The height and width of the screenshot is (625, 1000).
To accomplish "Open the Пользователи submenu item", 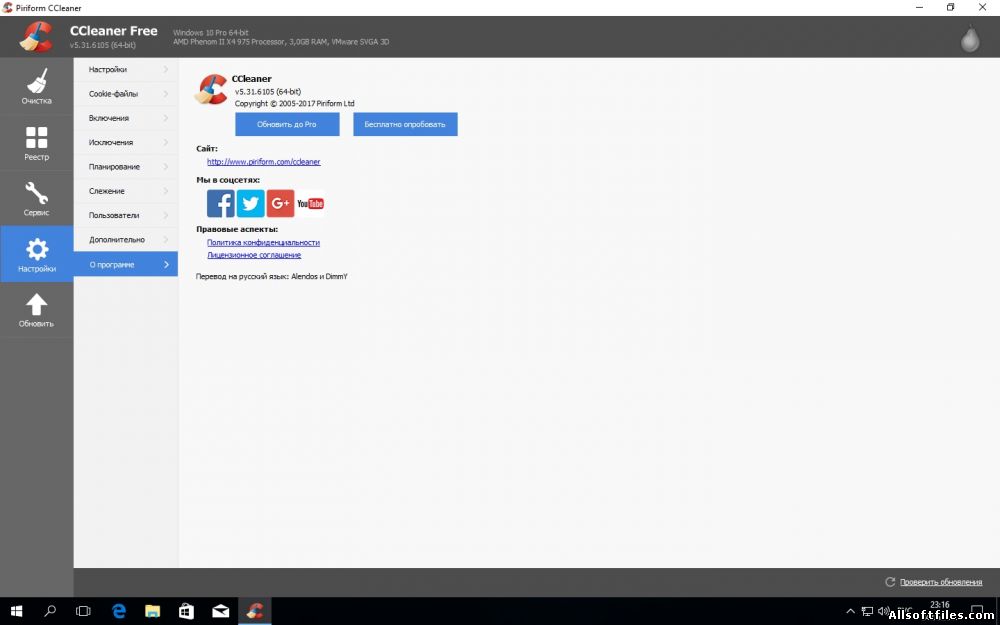I will [x=126, y=215].
